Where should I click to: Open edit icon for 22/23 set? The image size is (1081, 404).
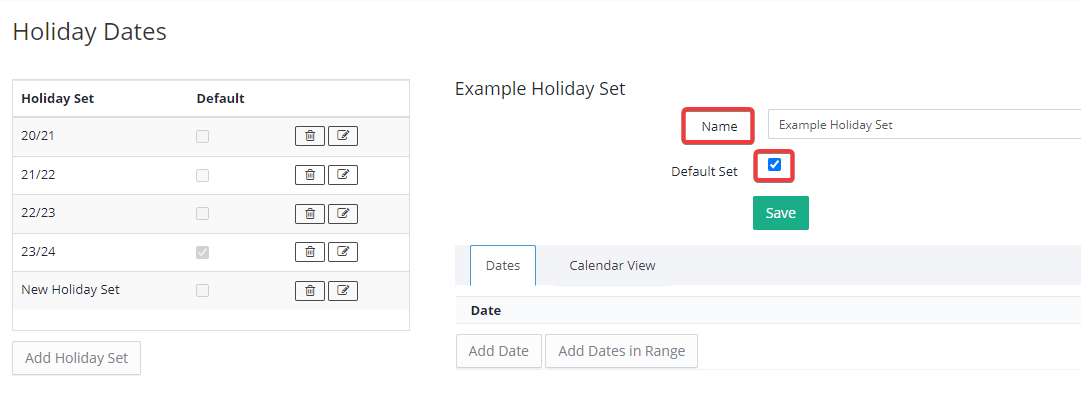pyautogui.click(x=343, y=213)
